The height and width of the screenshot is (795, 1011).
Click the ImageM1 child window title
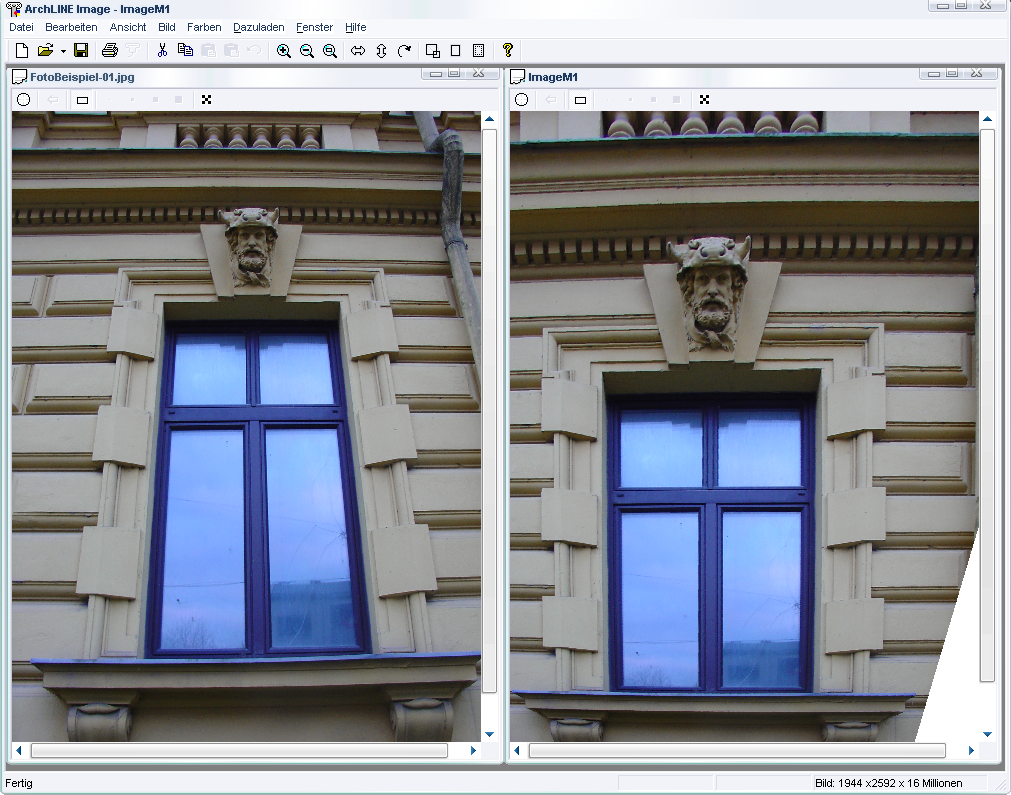click(553, 77)
